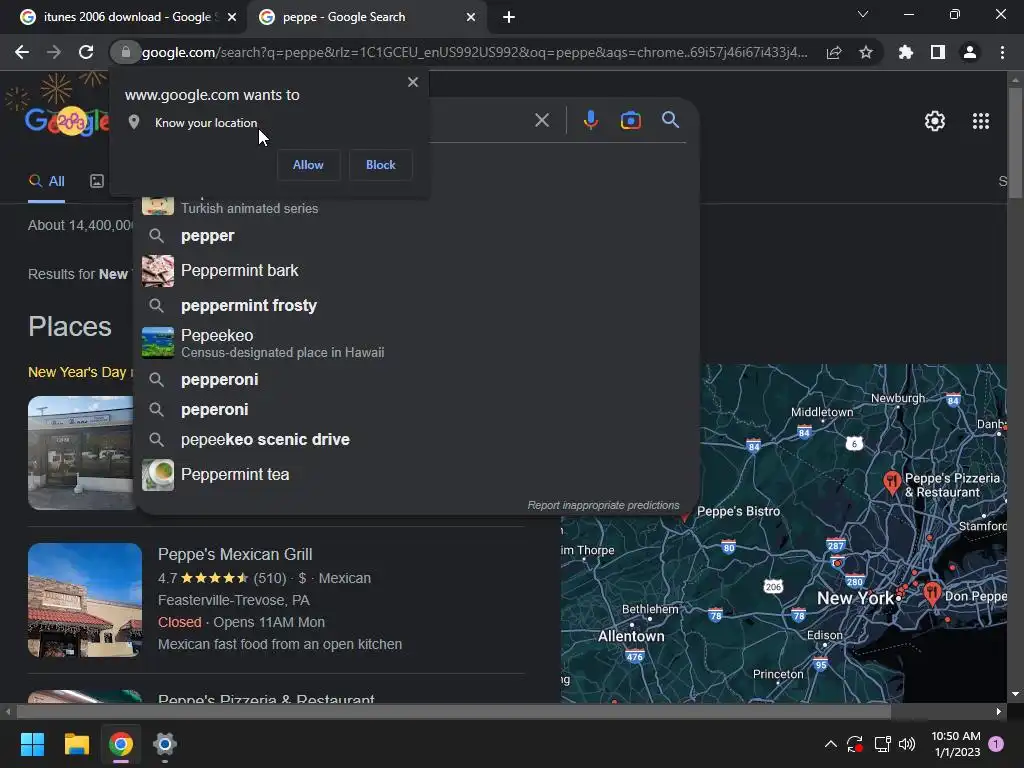1024x768 pixels.
Task: Bookmark this tab with star icon
Action: [x=865, y=52]
